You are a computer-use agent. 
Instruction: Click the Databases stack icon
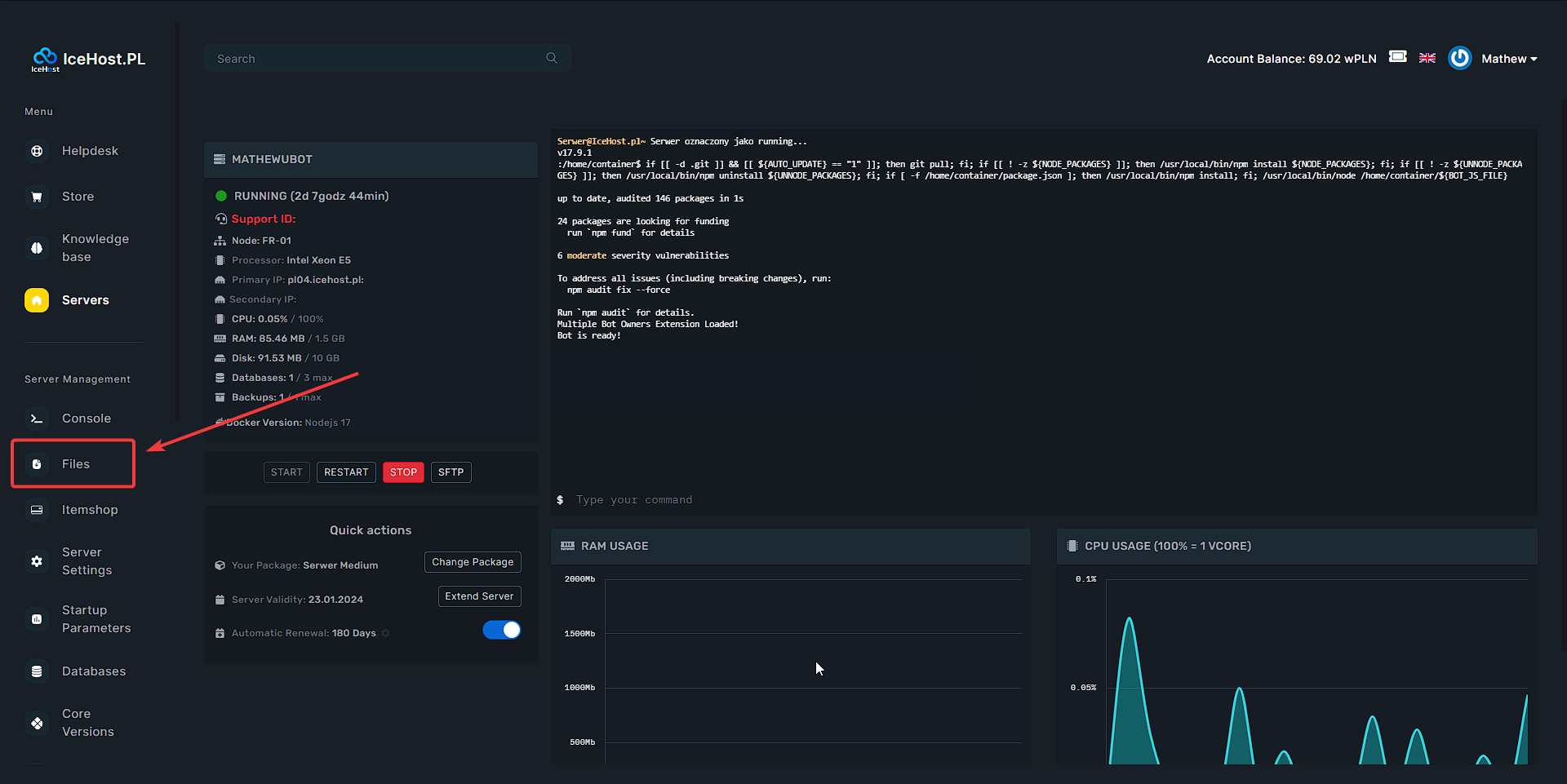[x=37, y=671]
